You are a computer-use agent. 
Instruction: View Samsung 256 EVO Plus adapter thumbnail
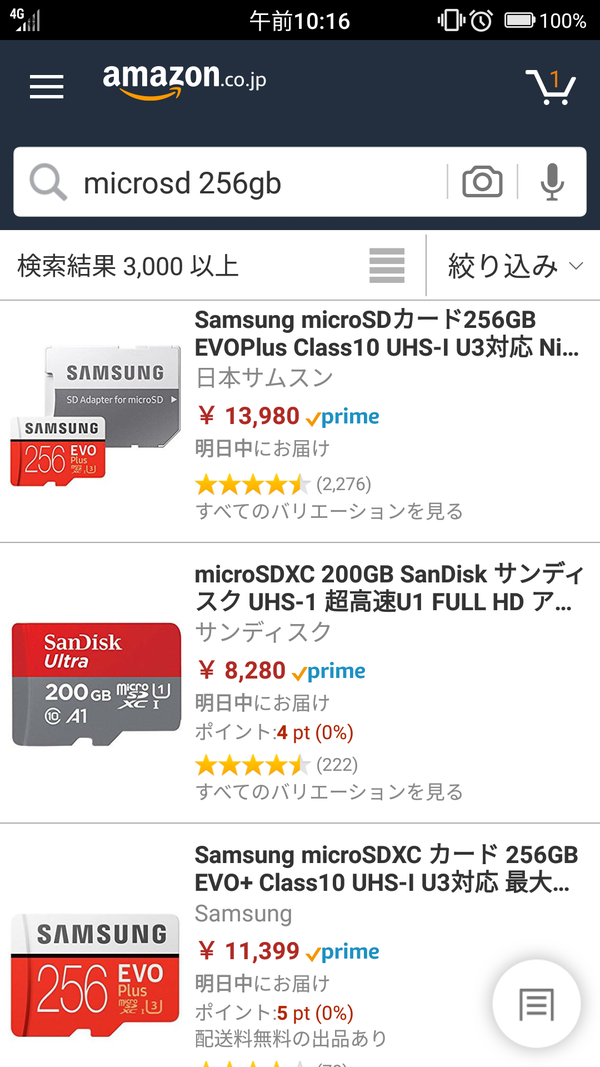[96, 416]
